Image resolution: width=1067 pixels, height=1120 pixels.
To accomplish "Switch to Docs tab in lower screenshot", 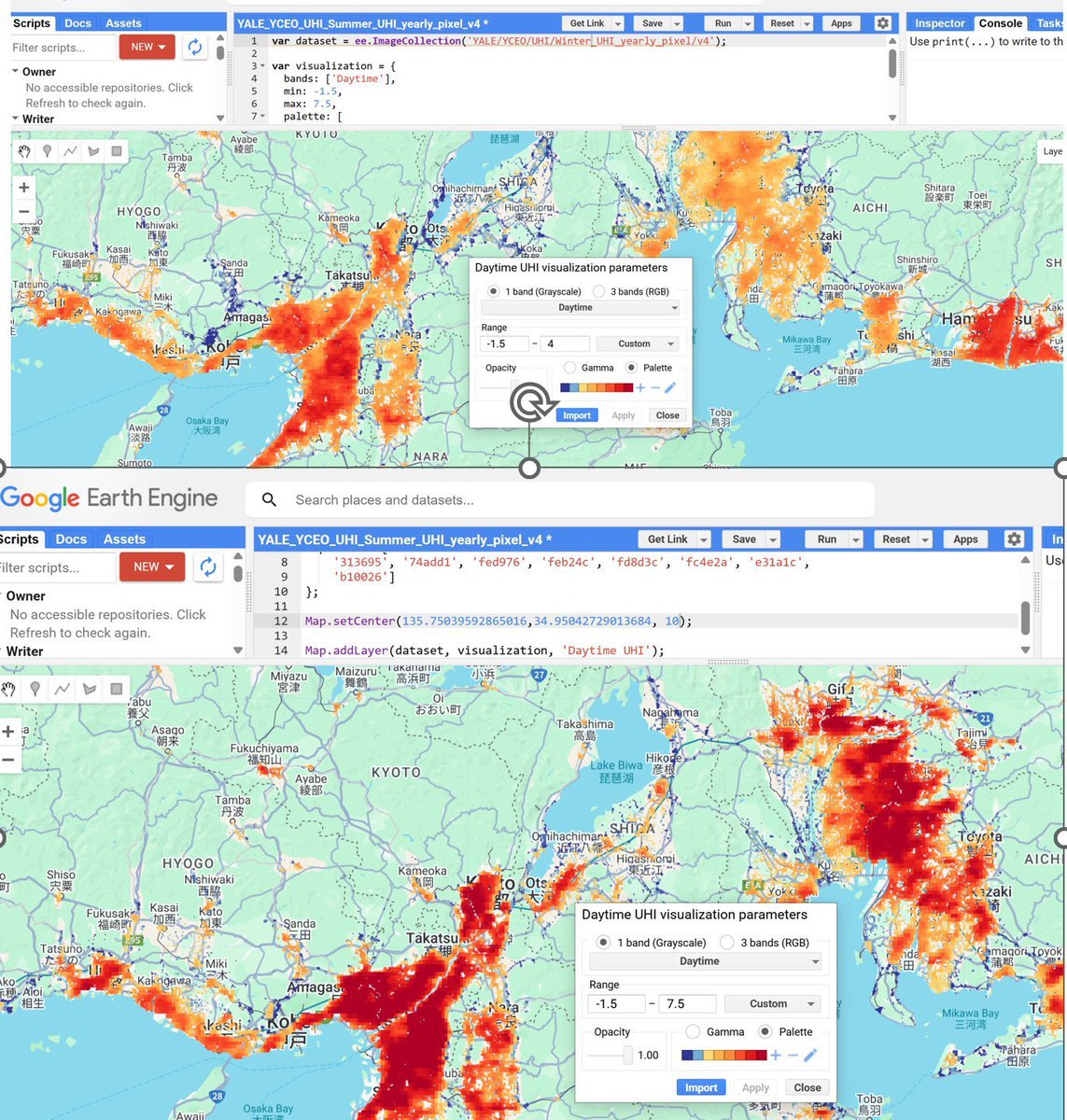I will tap(71, 539).
